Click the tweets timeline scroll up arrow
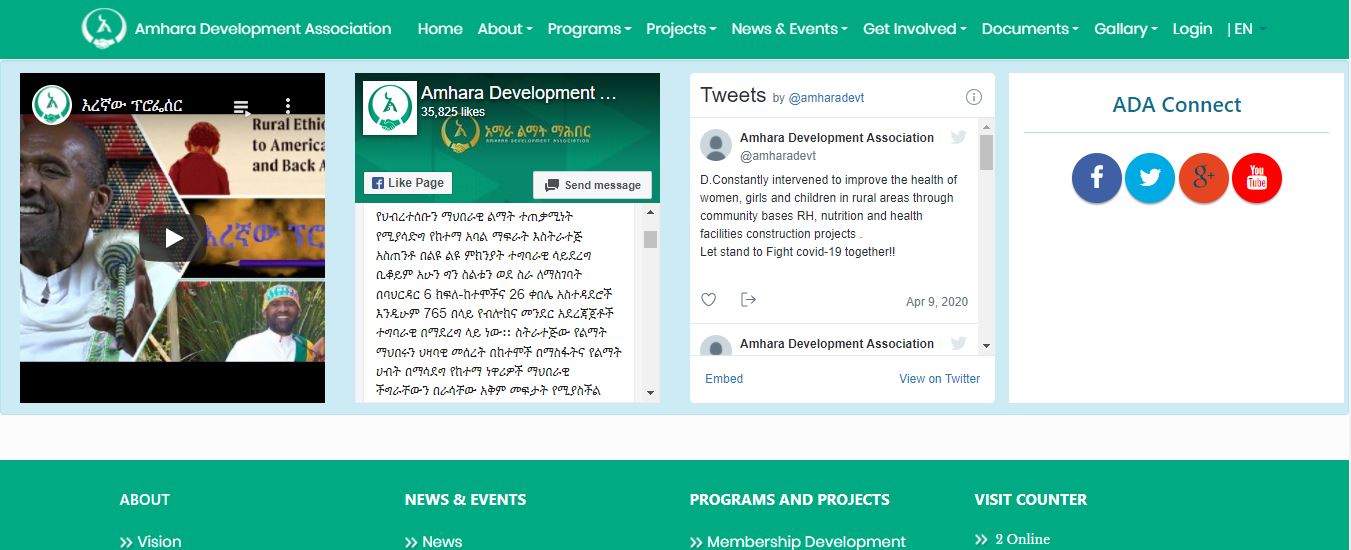Screen dimensions: 1351x550 [x=986, y=126]
